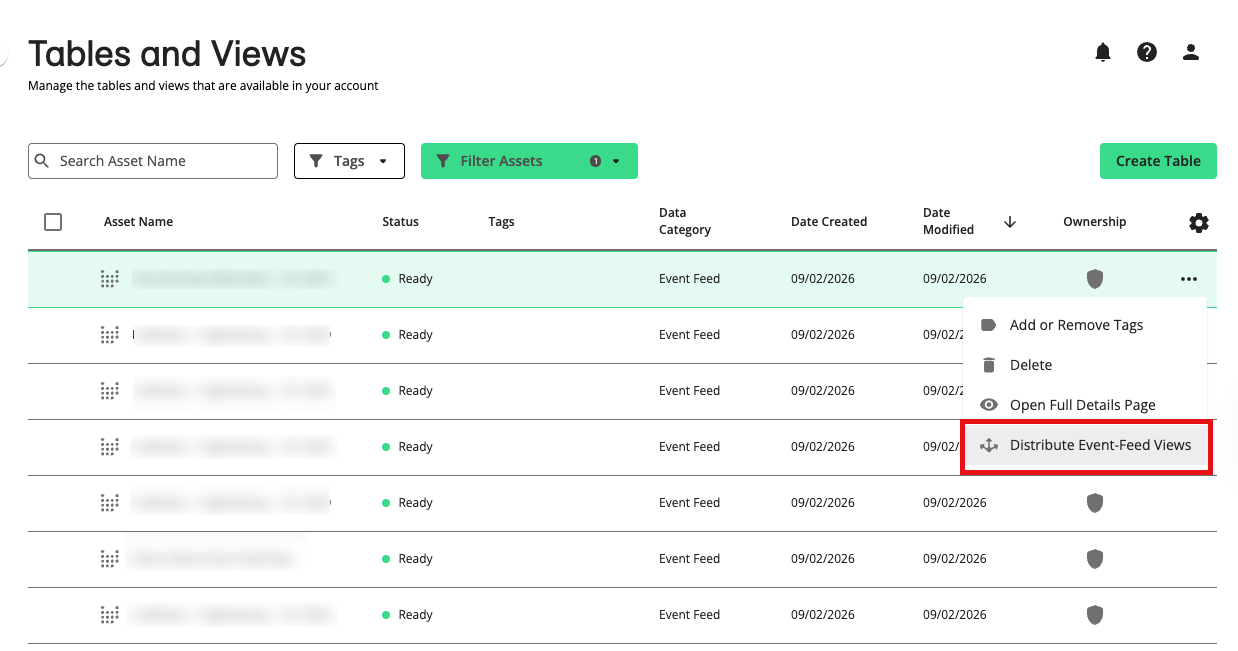Click ownership shield icon in first row

1095,279
